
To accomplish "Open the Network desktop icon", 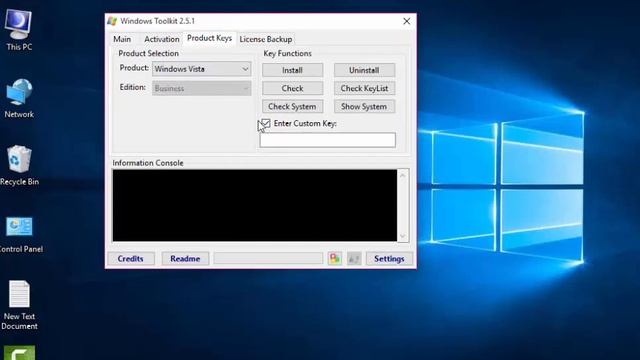I will click(19, 98).
